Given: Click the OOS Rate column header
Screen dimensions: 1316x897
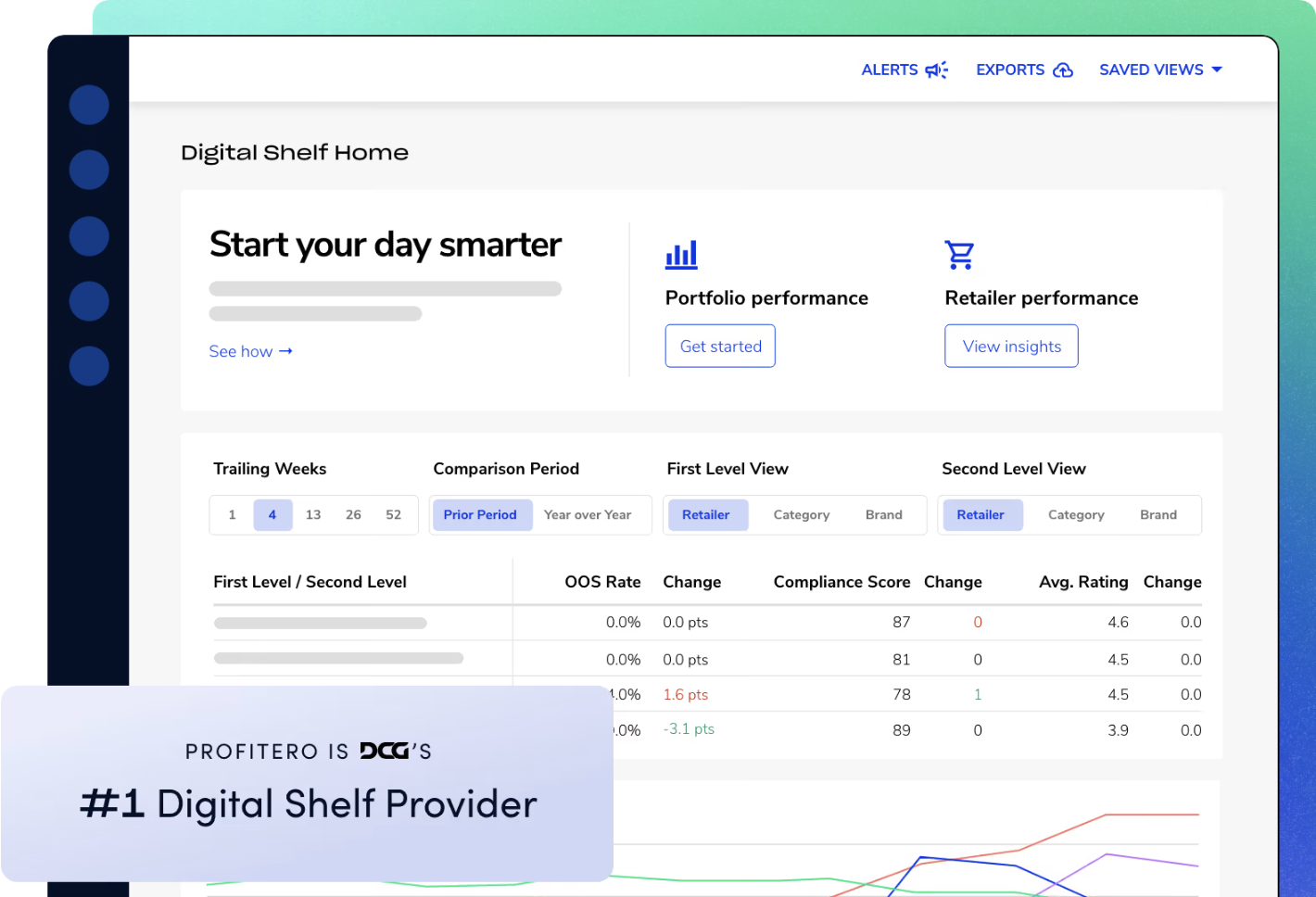Looking at the screenshot, I should coord(602,582).
